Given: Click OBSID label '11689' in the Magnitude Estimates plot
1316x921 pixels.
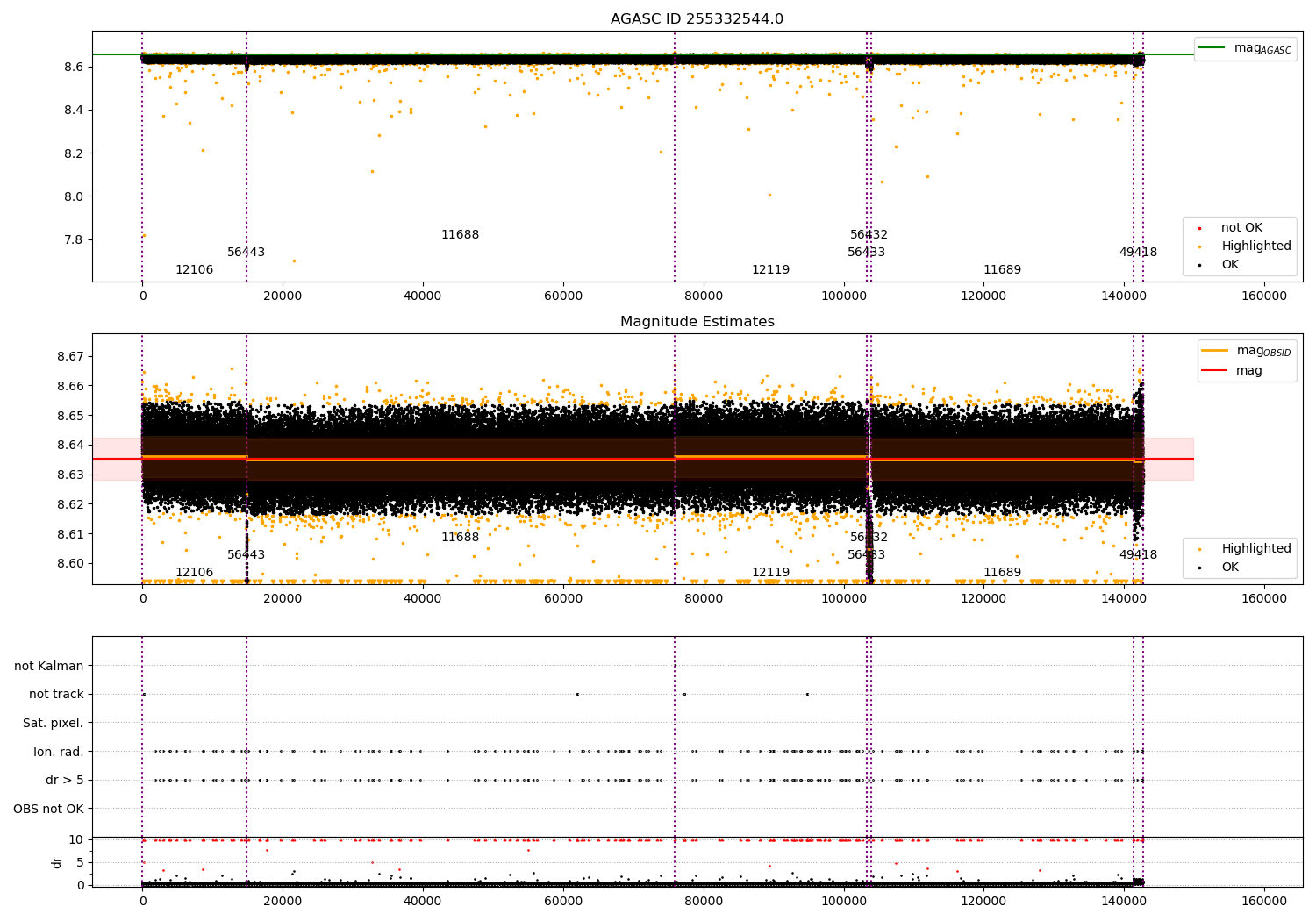Looking at the screenshot, I should tap(1002, 573).
